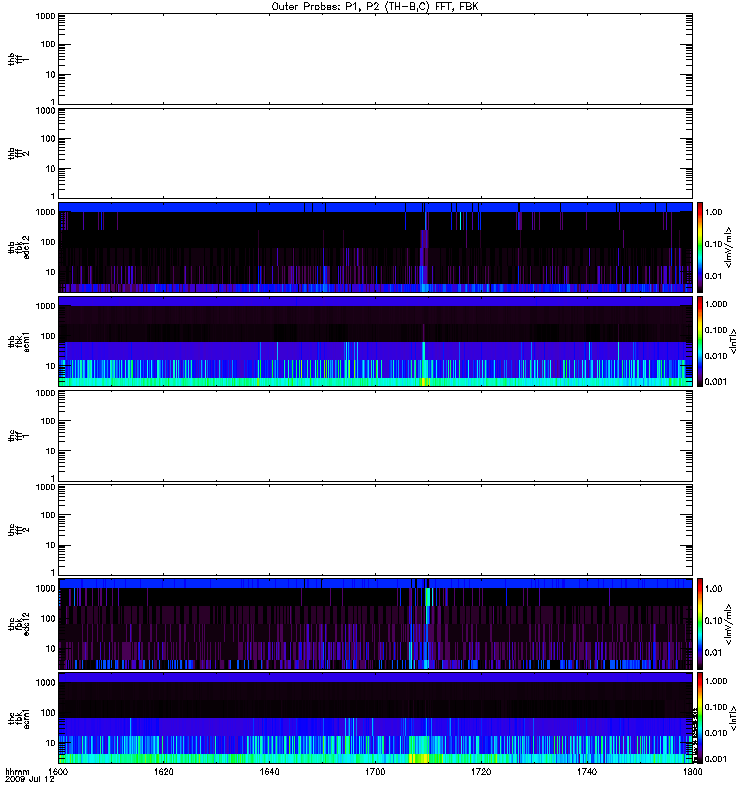Click the thc axis label ending in 1
The height and width of the screenshot is (800, 750).
[x=19, y=436]
